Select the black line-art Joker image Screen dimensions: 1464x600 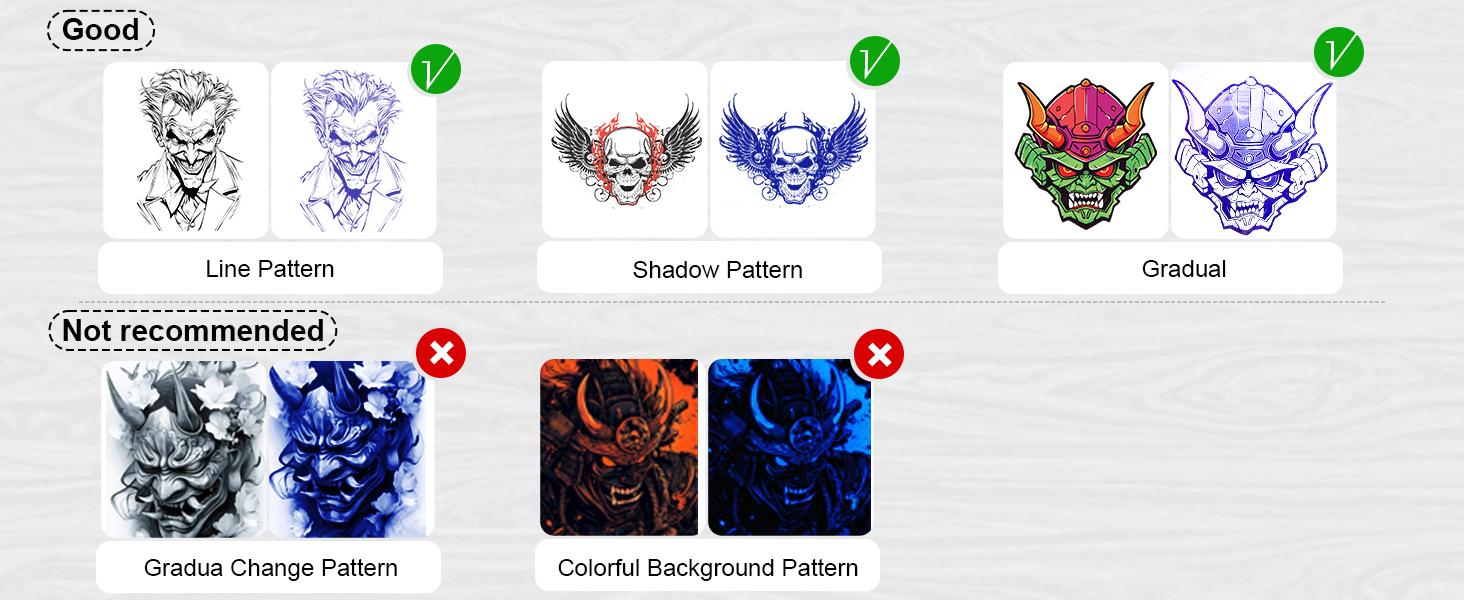pyautogui.click(x=186, y=150)
